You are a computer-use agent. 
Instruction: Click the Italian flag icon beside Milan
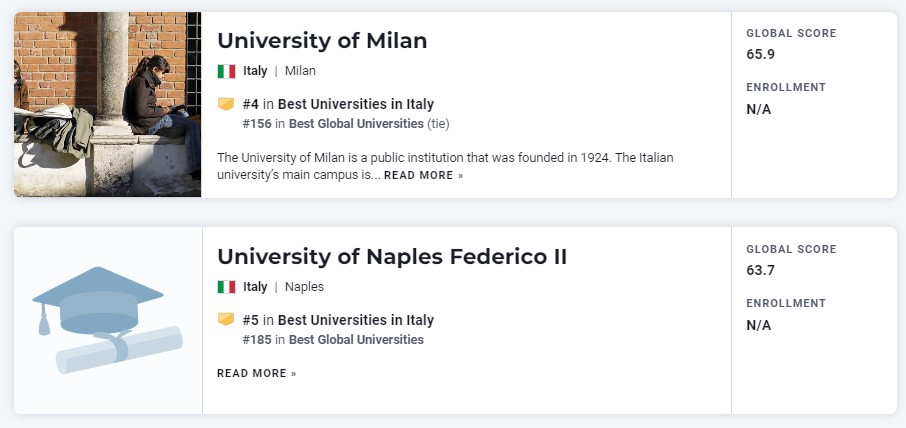pyautogui.click(x=226, y=71)
